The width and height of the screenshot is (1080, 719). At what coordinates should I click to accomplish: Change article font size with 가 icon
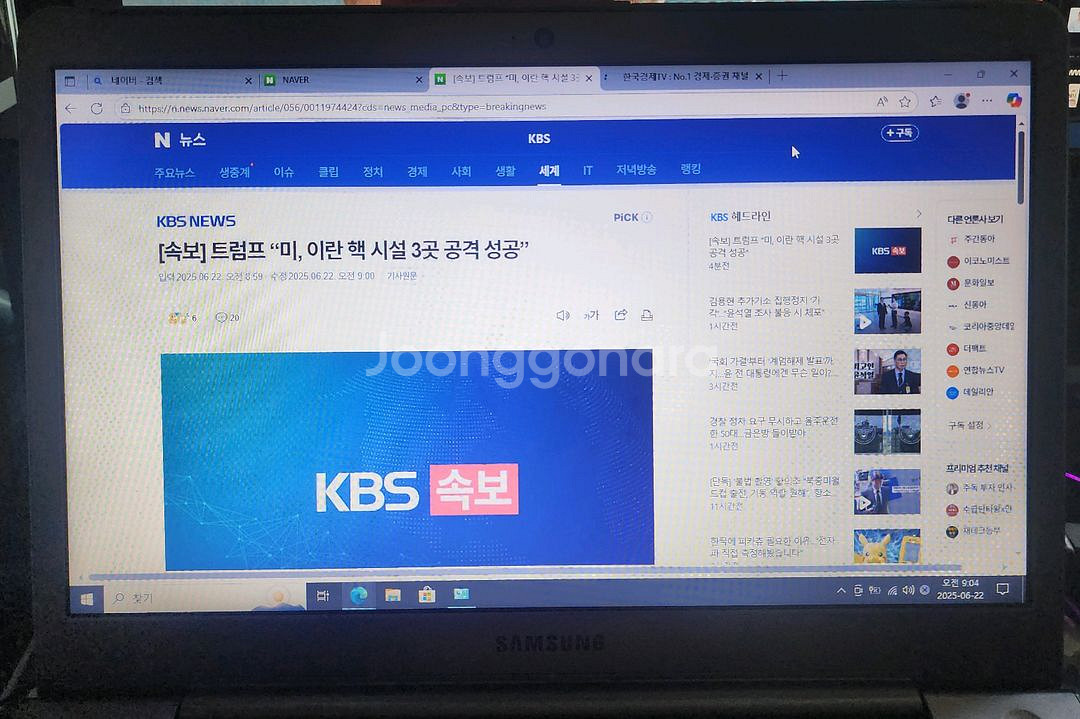pos(592,315)
